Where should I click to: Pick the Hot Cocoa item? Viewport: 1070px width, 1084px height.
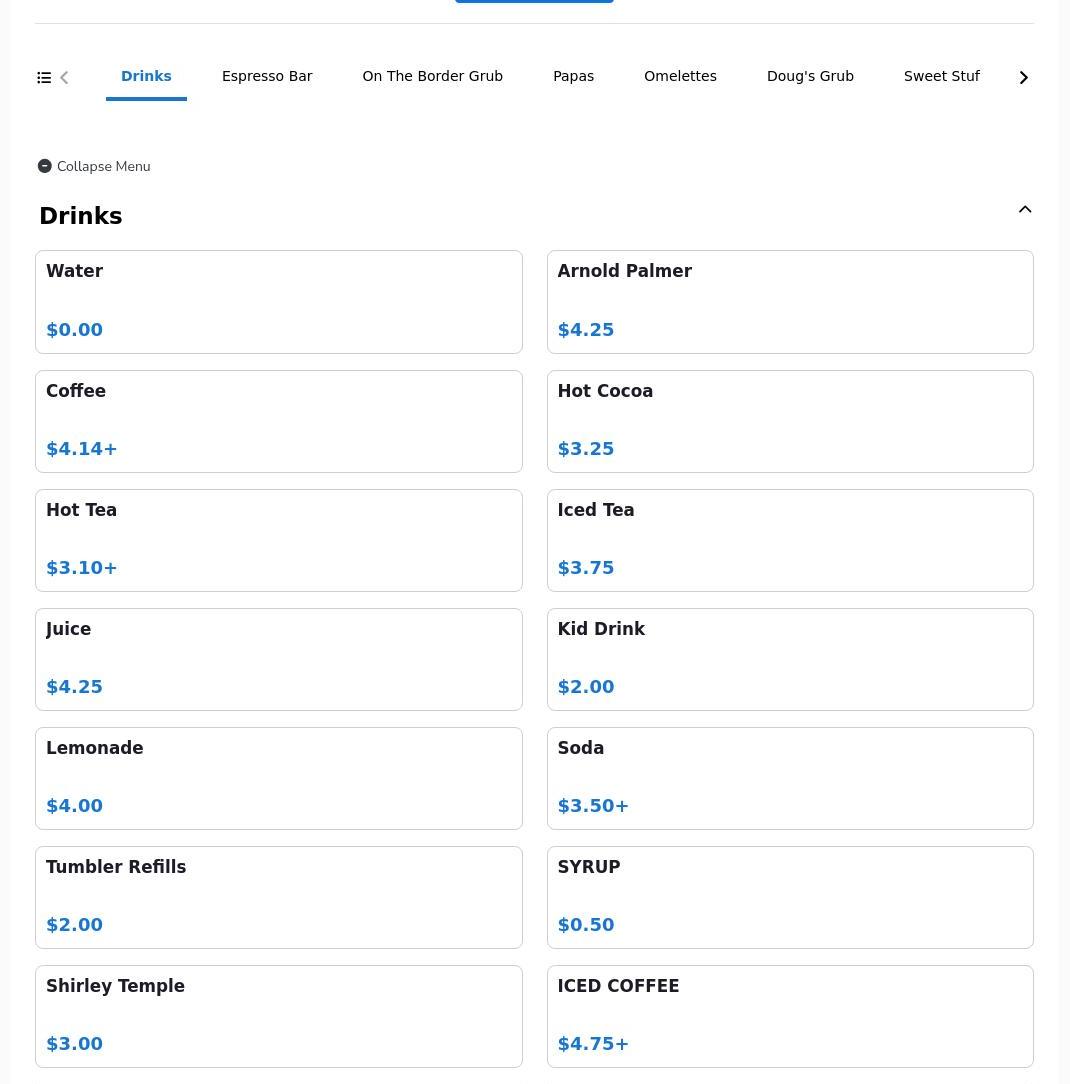[790, 421]
